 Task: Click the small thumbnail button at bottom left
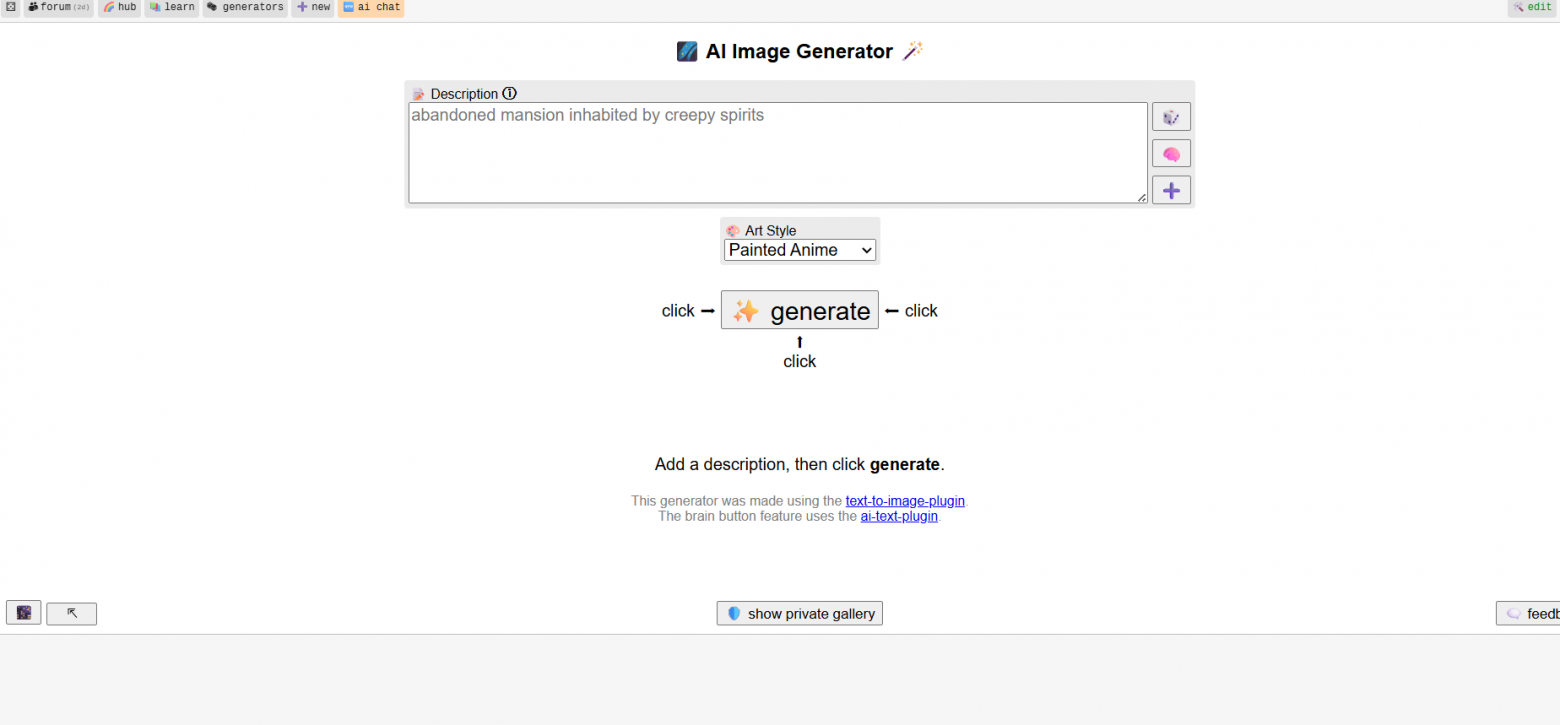coord(24,613)
